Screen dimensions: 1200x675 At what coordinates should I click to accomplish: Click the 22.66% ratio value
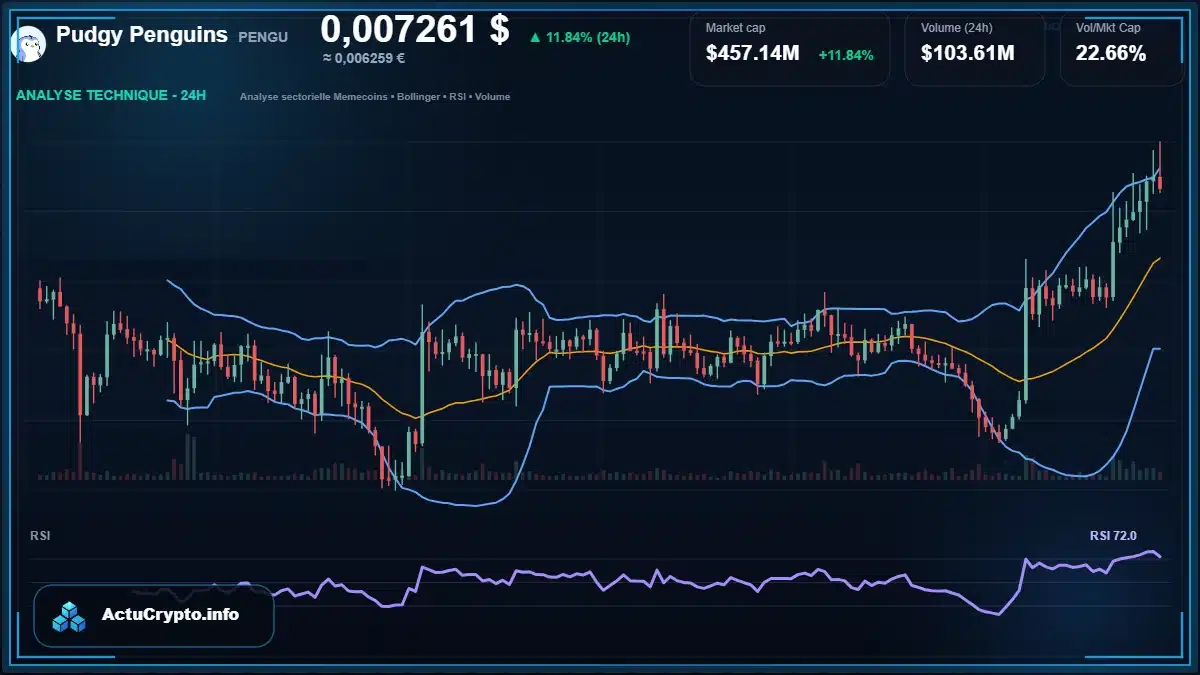(x=1111, y=54)
